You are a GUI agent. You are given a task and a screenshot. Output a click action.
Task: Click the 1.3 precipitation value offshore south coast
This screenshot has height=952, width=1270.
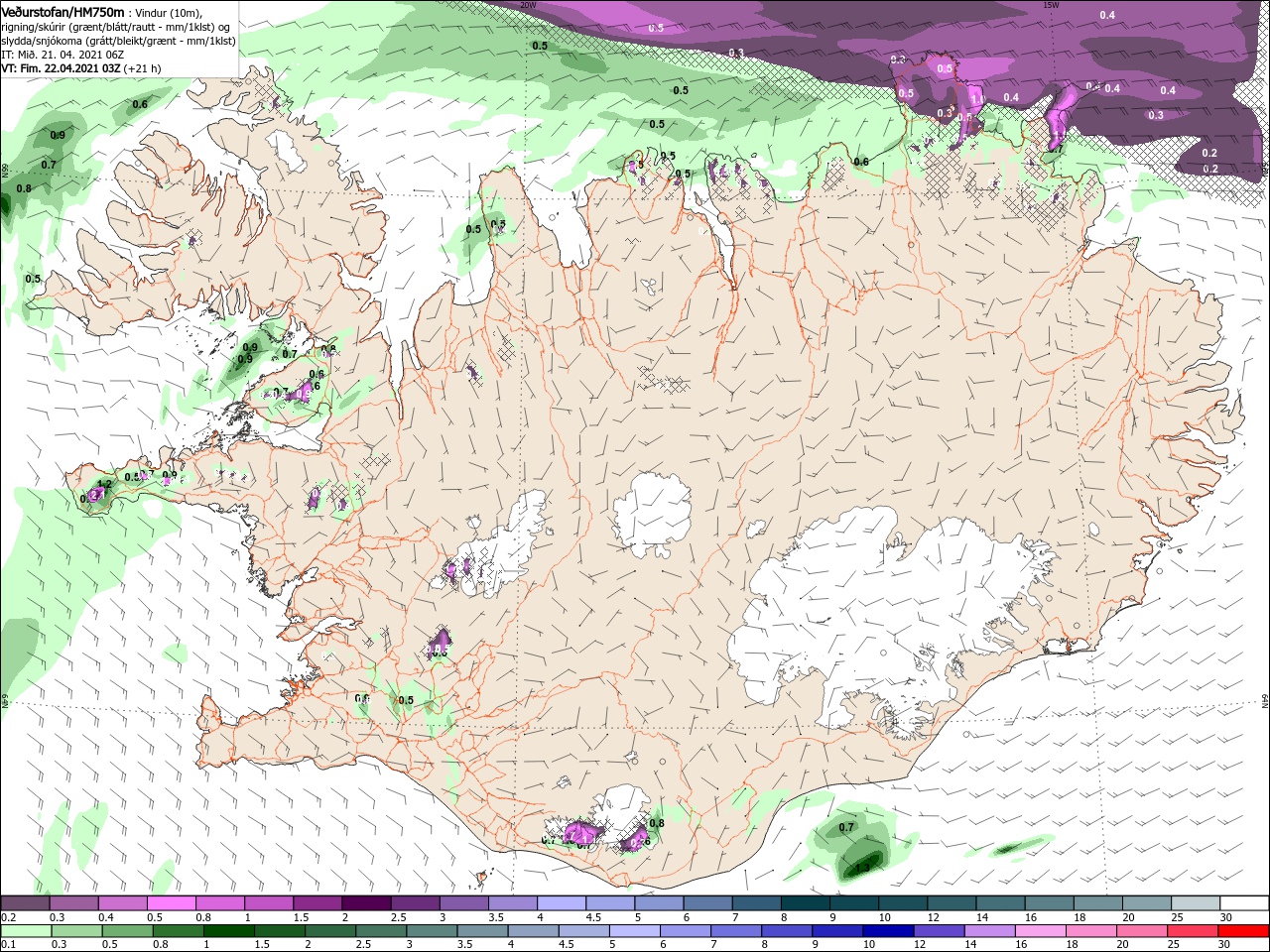(x=862, y=868)
